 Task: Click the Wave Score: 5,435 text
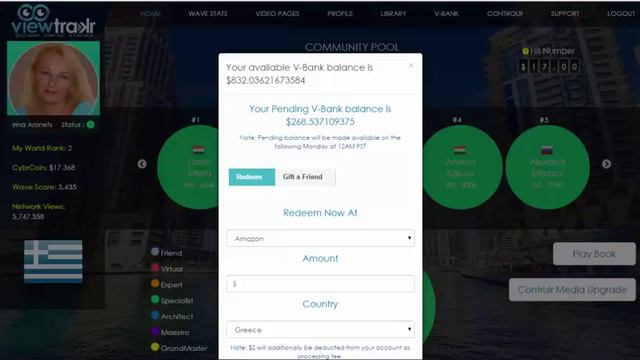(x=44, y=187)
